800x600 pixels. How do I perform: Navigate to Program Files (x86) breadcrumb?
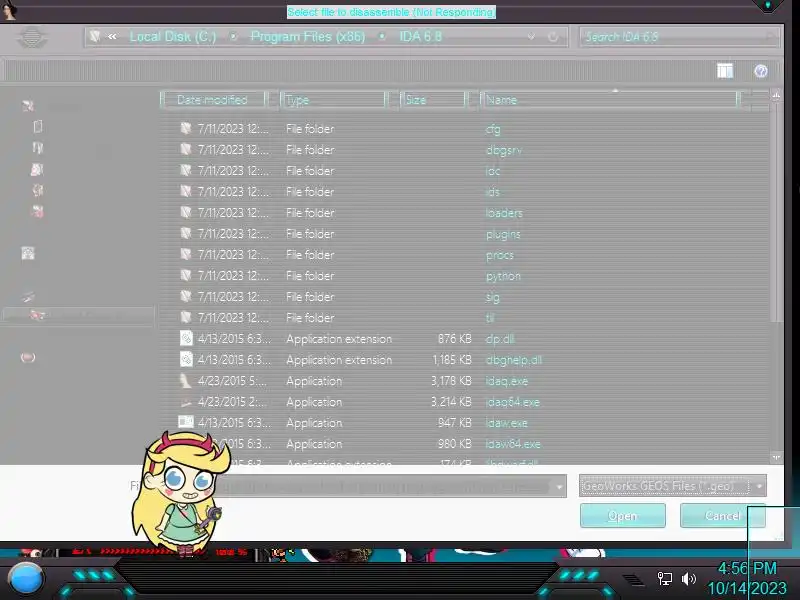tap(308, 37)
